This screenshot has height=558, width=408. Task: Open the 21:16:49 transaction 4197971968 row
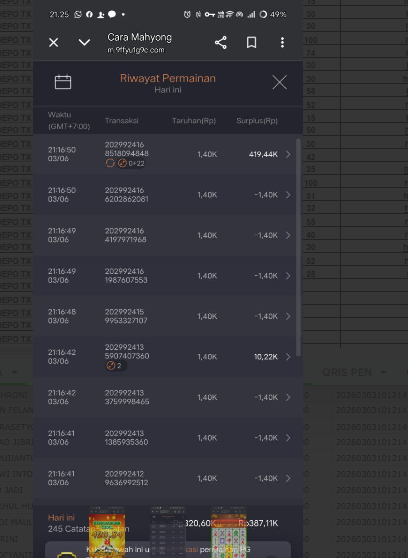[165, 235]
